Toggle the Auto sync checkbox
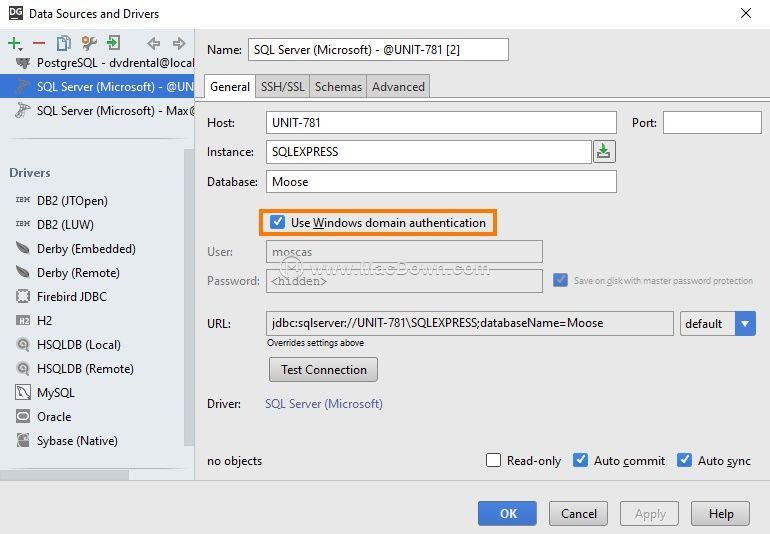 click(x=684, y=460)
